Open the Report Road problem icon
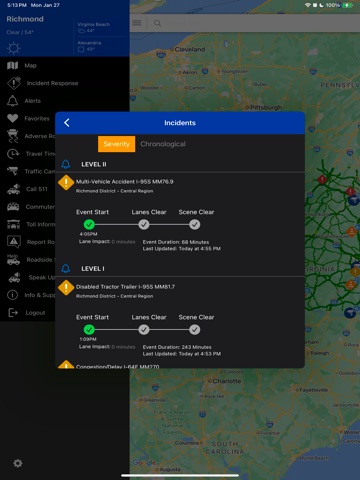Viewport: 360px width, 480px height. point(14,242)
